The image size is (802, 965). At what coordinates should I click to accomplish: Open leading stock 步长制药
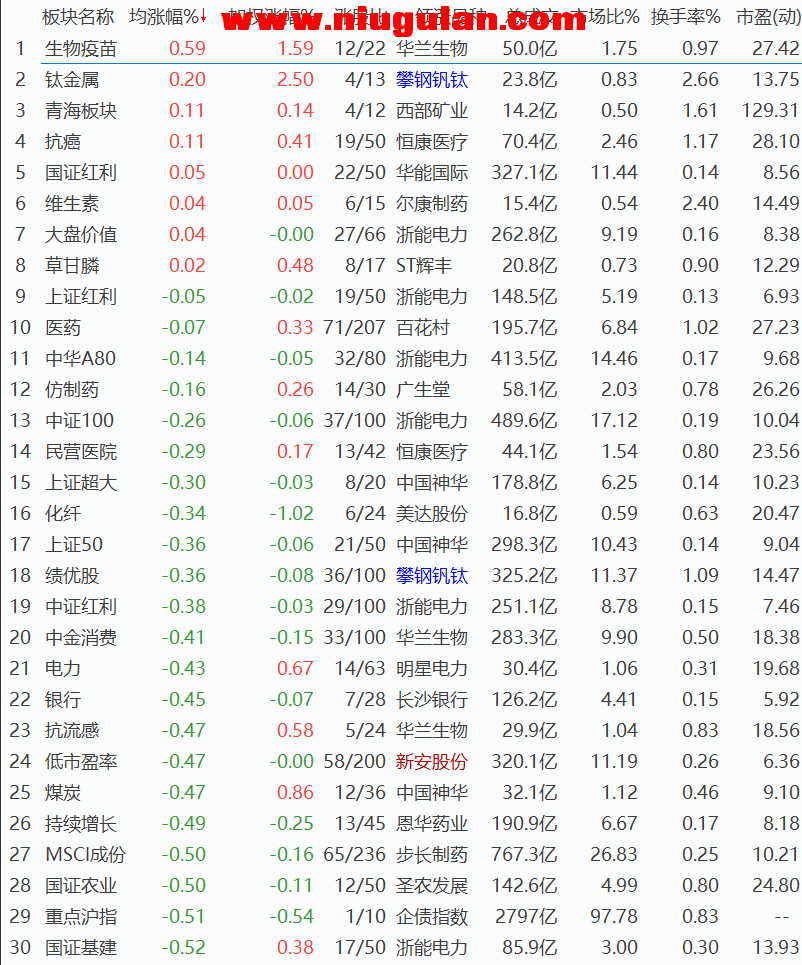click(x=432, y=854)
